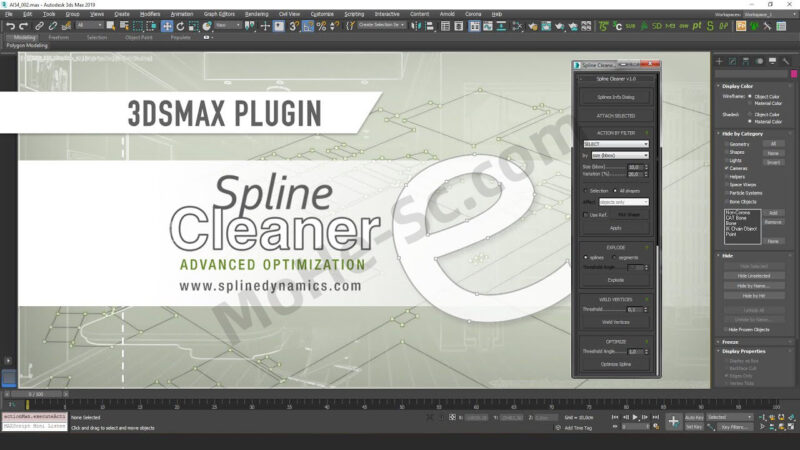Toggle the Angle Snap icon
800x450 pixels.
pyautogui.click(x=308, y=26)
